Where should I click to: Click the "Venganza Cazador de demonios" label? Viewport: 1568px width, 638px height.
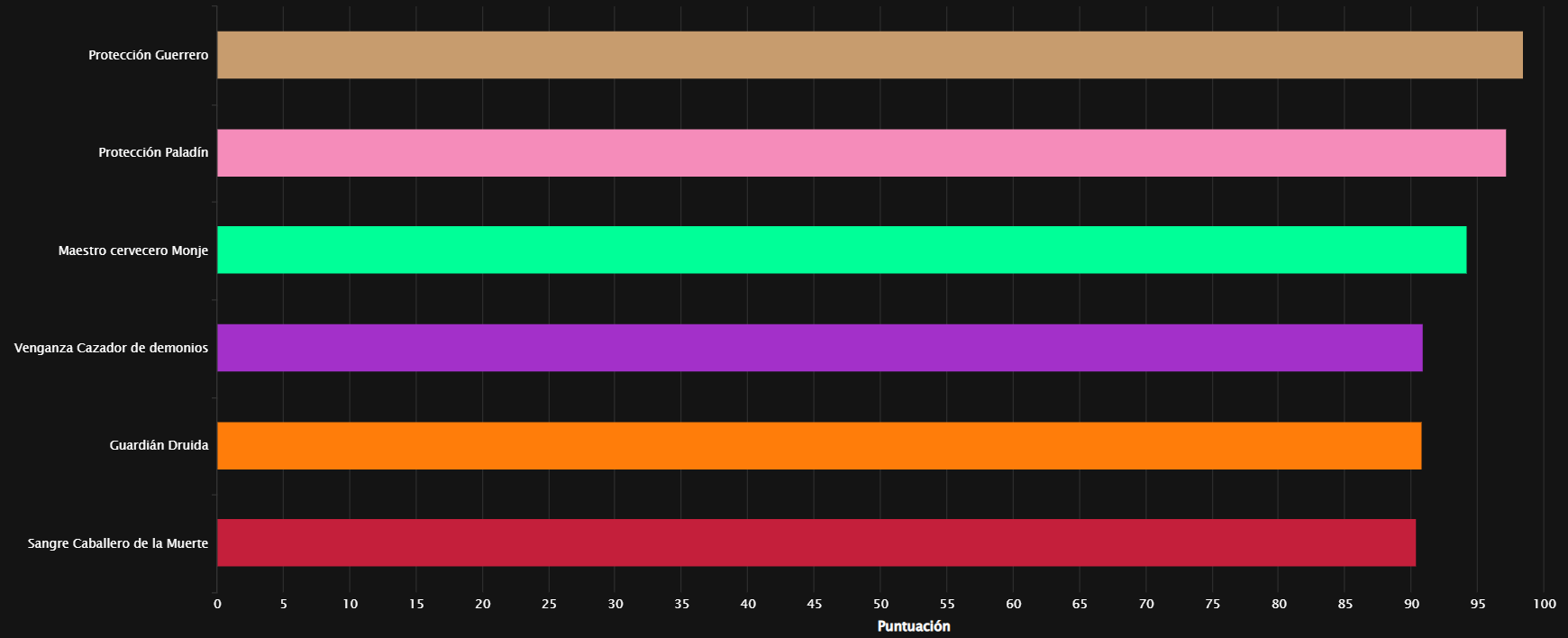(x=111, y=348)
